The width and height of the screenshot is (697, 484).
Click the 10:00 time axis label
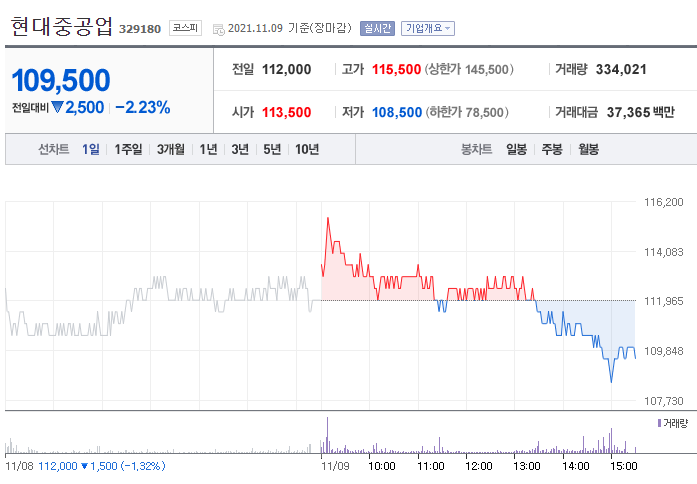point(382,466)
